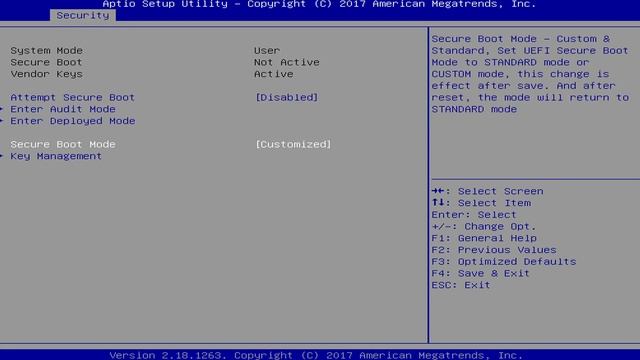Open Enter Audit Mode submenu
The width and height of the screenshot is (640, 360).
63,109
